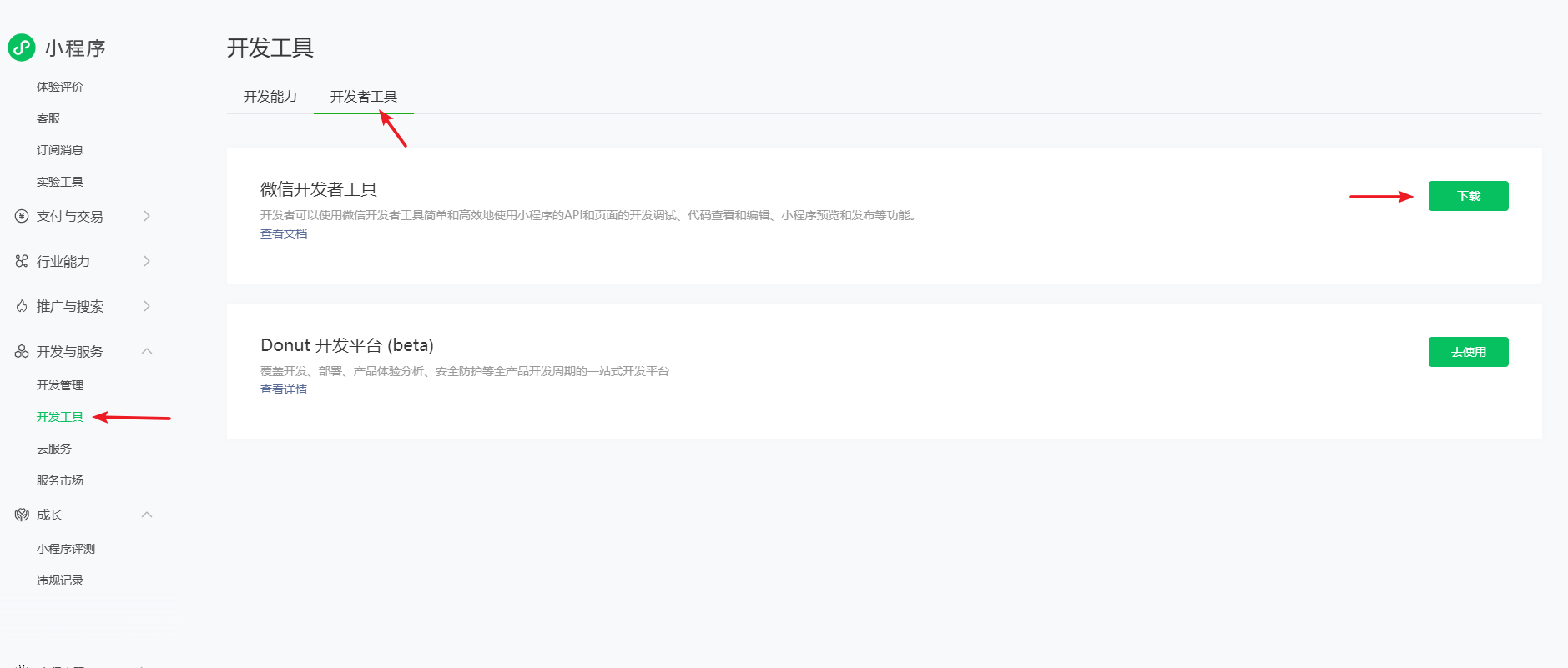The image size is (1568, 668).
Task: Click the green Mini Program logo icon
Action: click(x=22, y=48)
